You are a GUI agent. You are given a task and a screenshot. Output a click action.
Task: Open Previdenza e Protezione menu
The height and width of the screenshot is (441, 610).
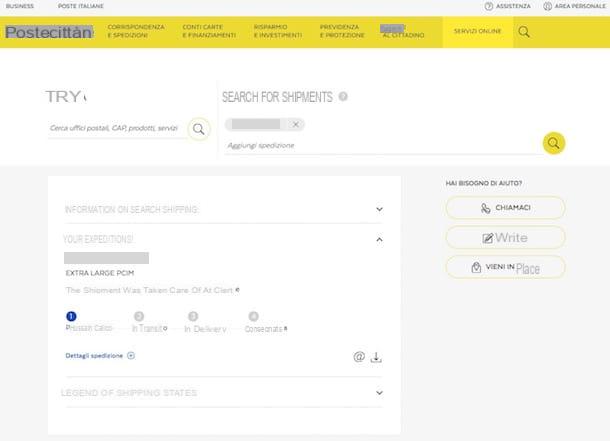[x=342, y=31]
